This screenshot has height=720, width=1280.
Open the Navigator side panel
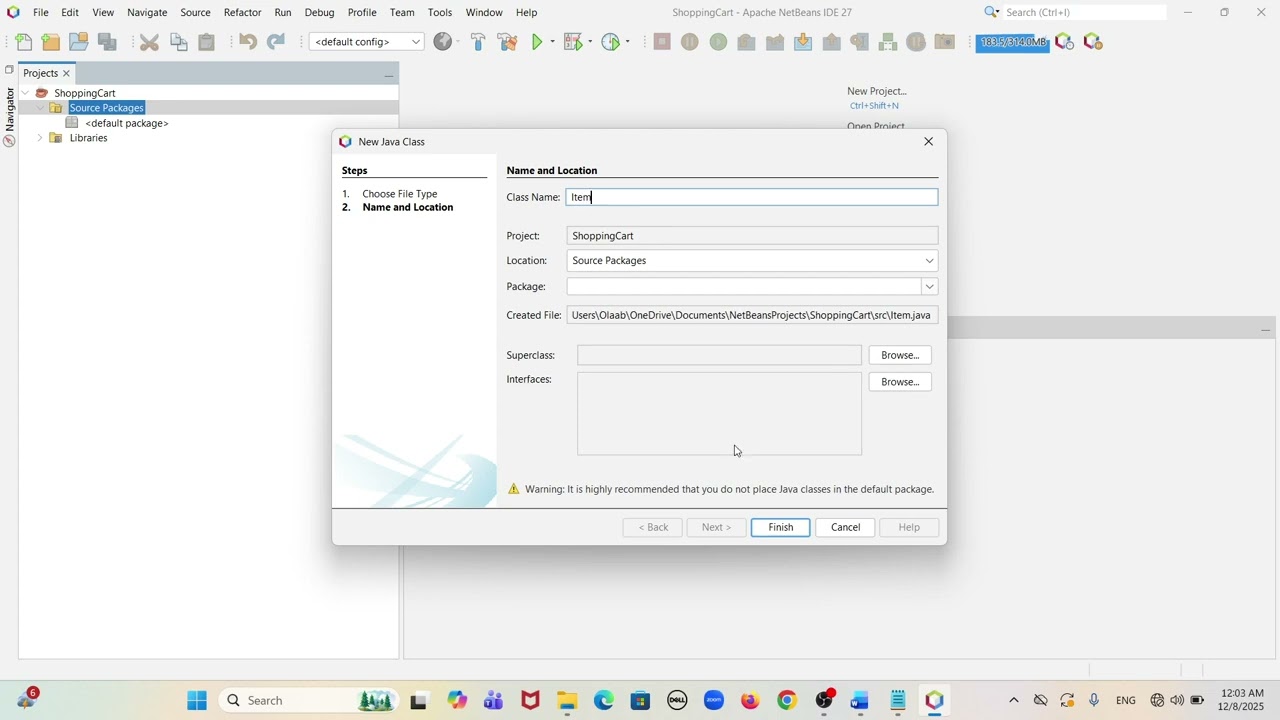point(9,110)
